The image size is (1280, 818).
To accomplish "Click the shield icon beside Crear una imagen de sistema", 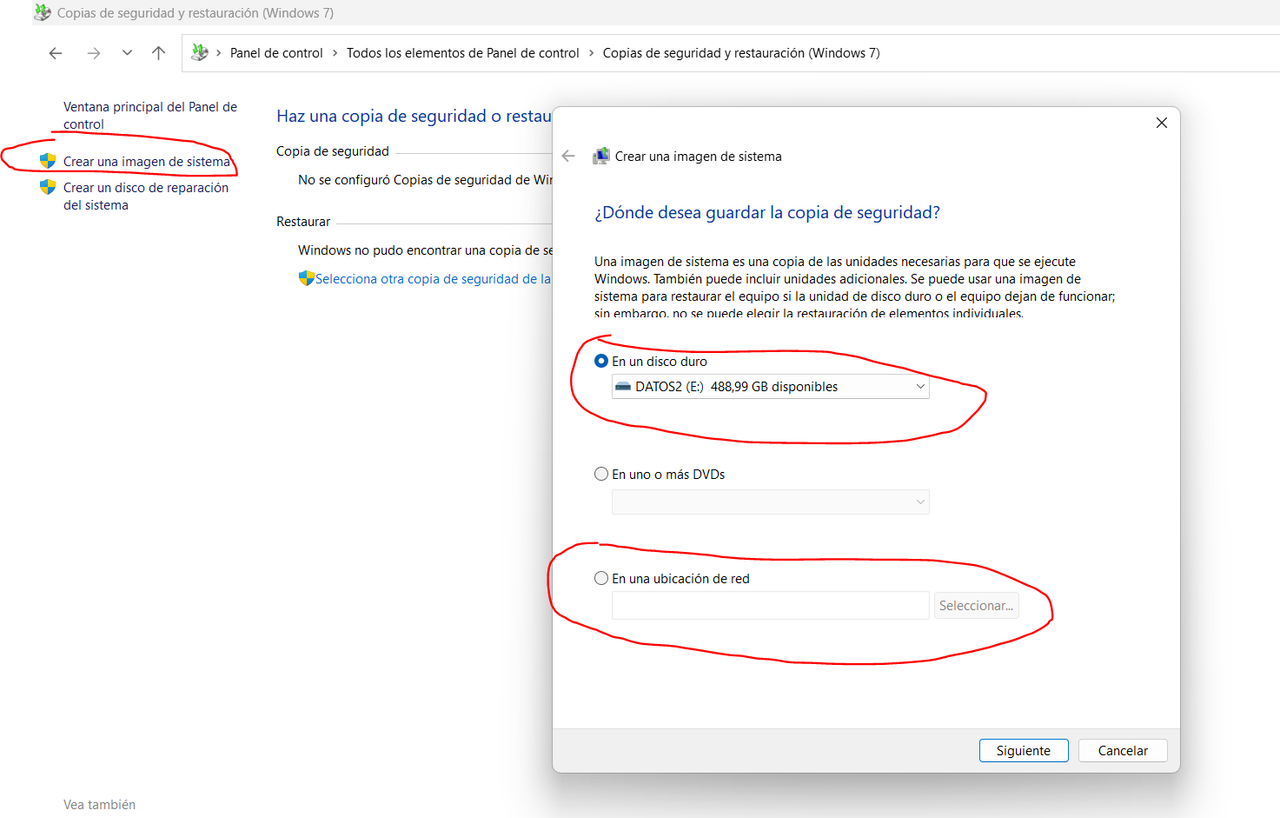I will tap(47, 161).
